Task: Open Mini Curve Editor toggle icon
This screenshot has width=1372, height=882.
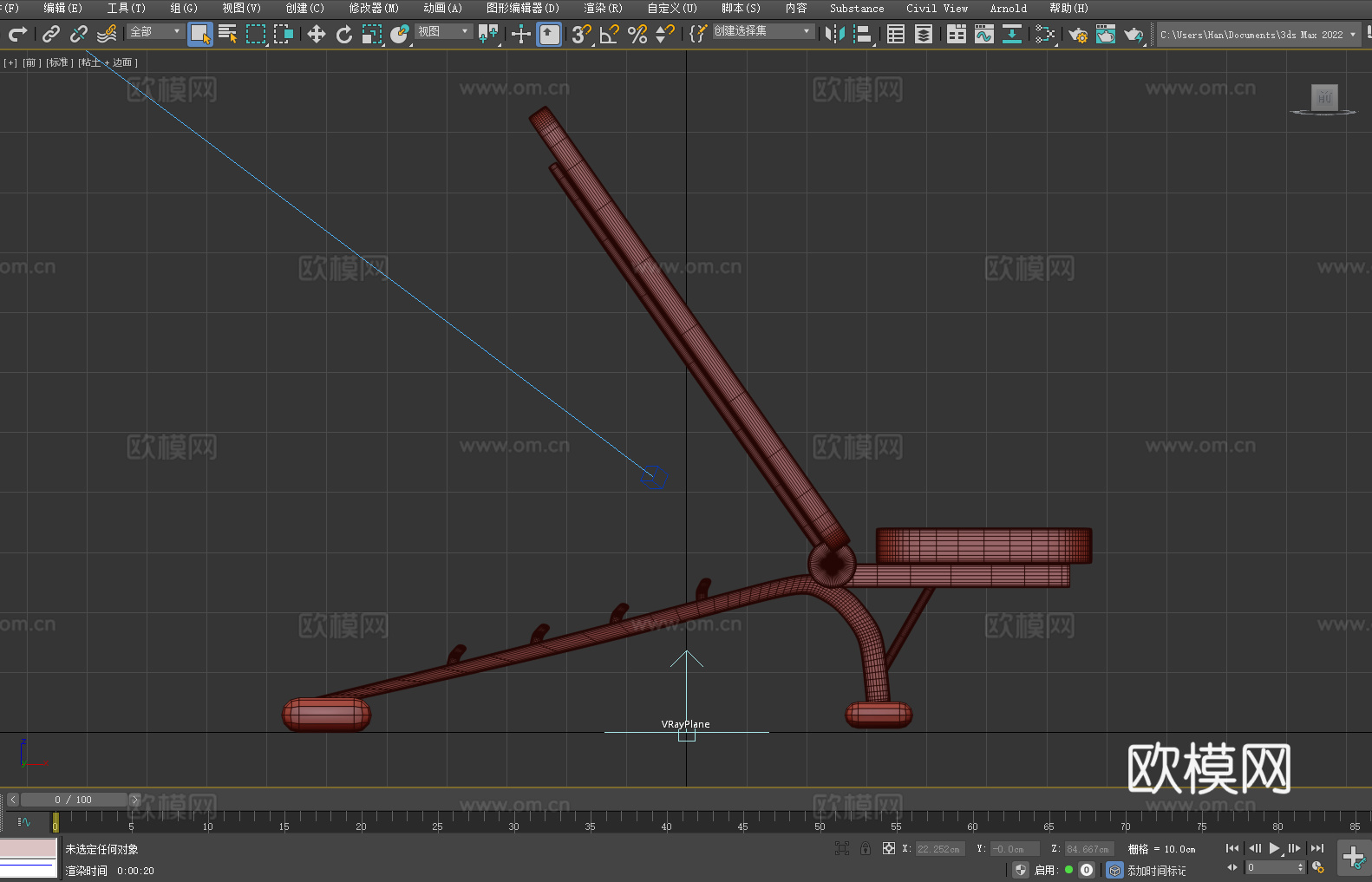Action: click(x=24, y=821)
